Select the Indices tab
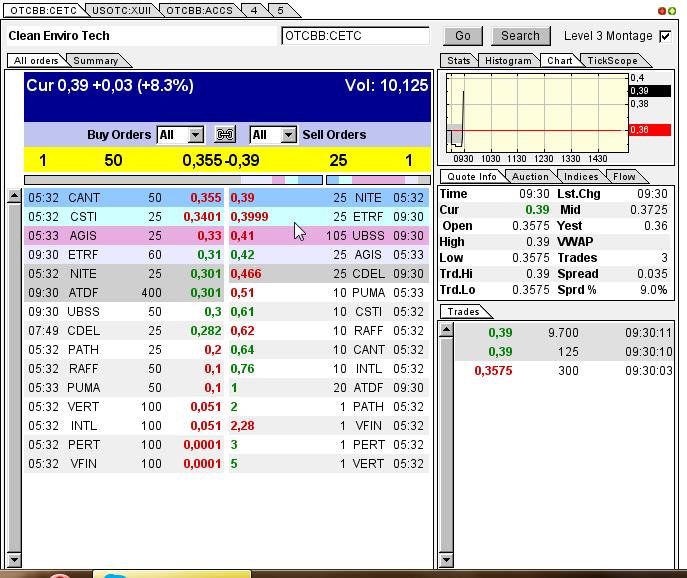 (581, 177)
